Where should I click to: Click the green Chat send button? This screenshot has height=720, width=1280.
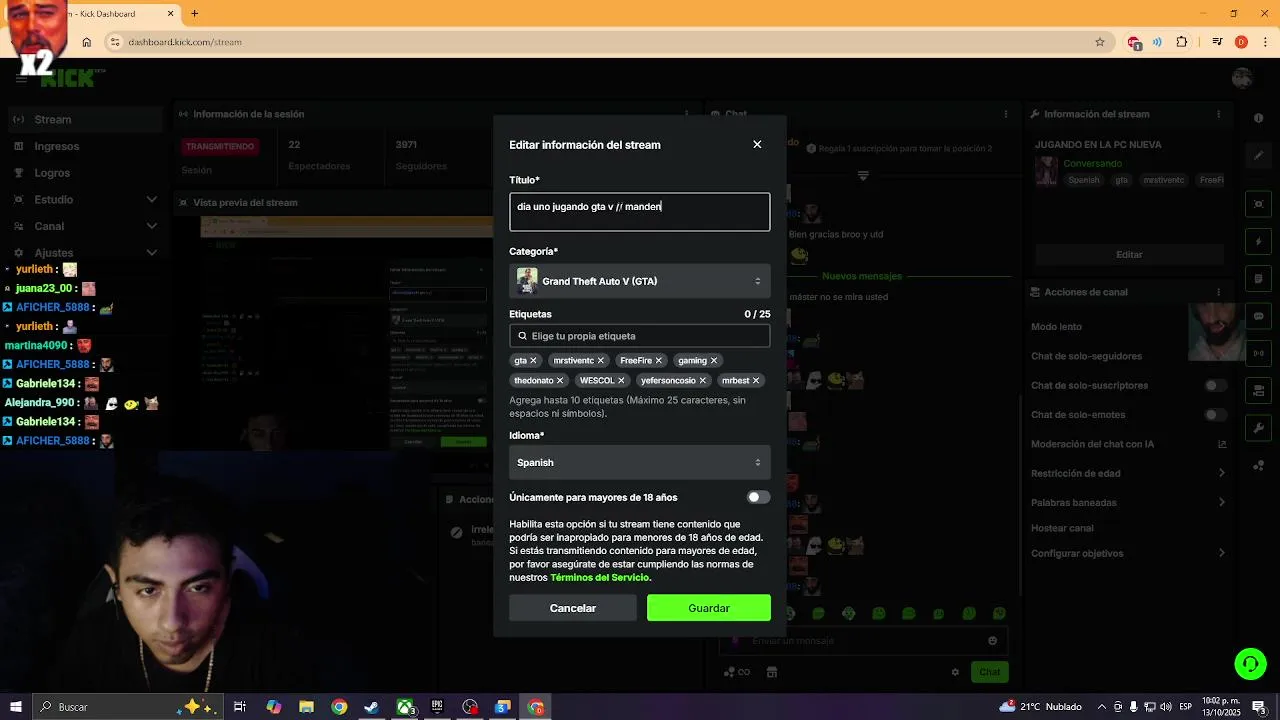[x=989, y=672]
